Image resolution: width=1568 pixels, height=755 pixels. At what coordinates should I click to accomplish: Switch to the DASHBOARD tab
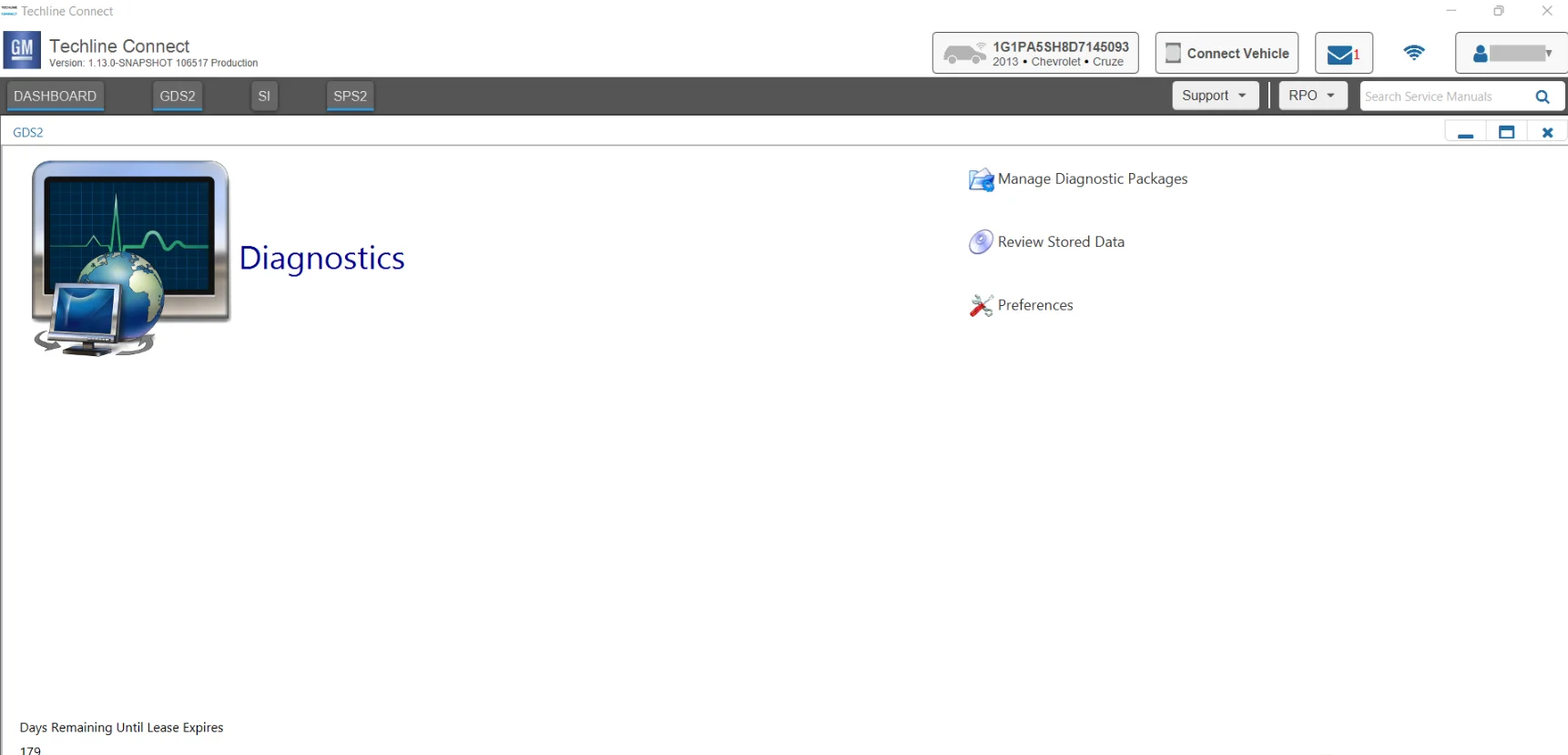(56, 96)
